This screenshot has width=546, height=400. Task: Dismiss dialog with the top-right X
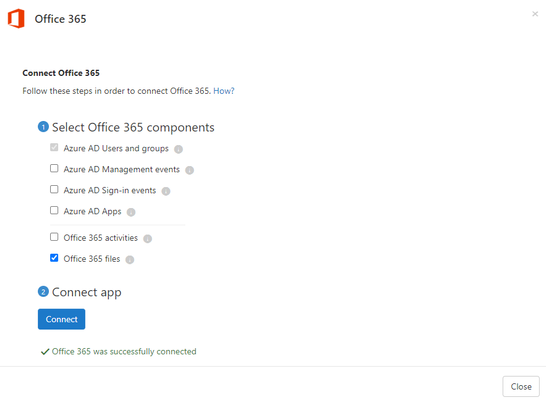pos(535,14)
